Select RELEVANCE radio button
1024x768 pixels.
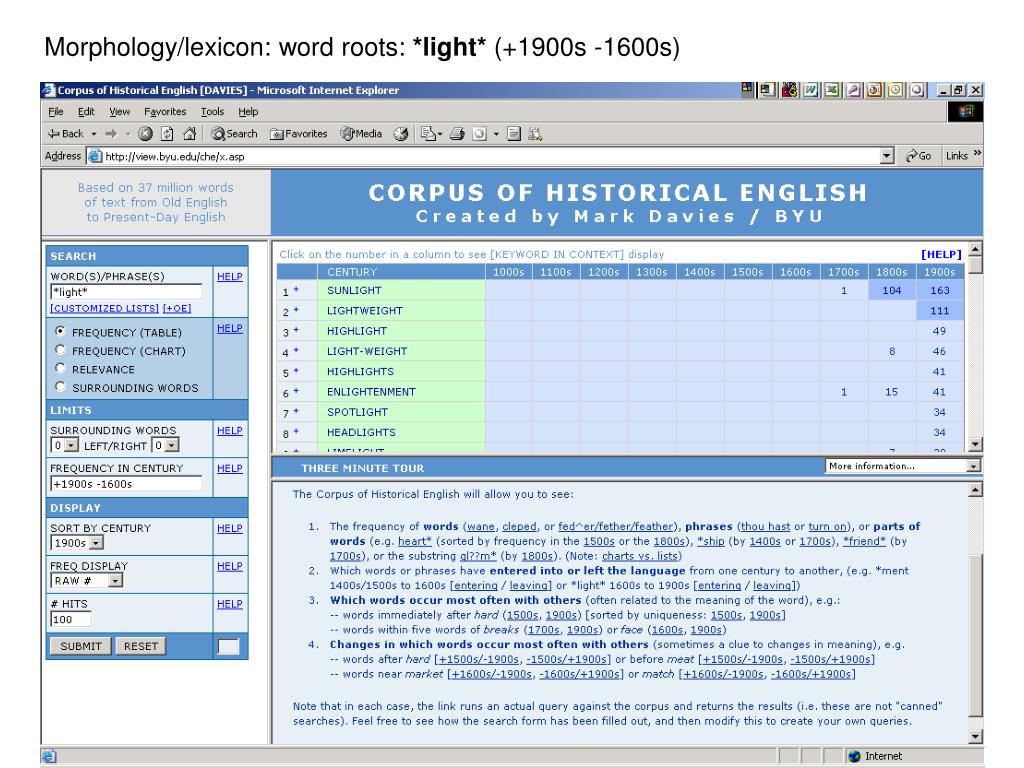point(61,368)
